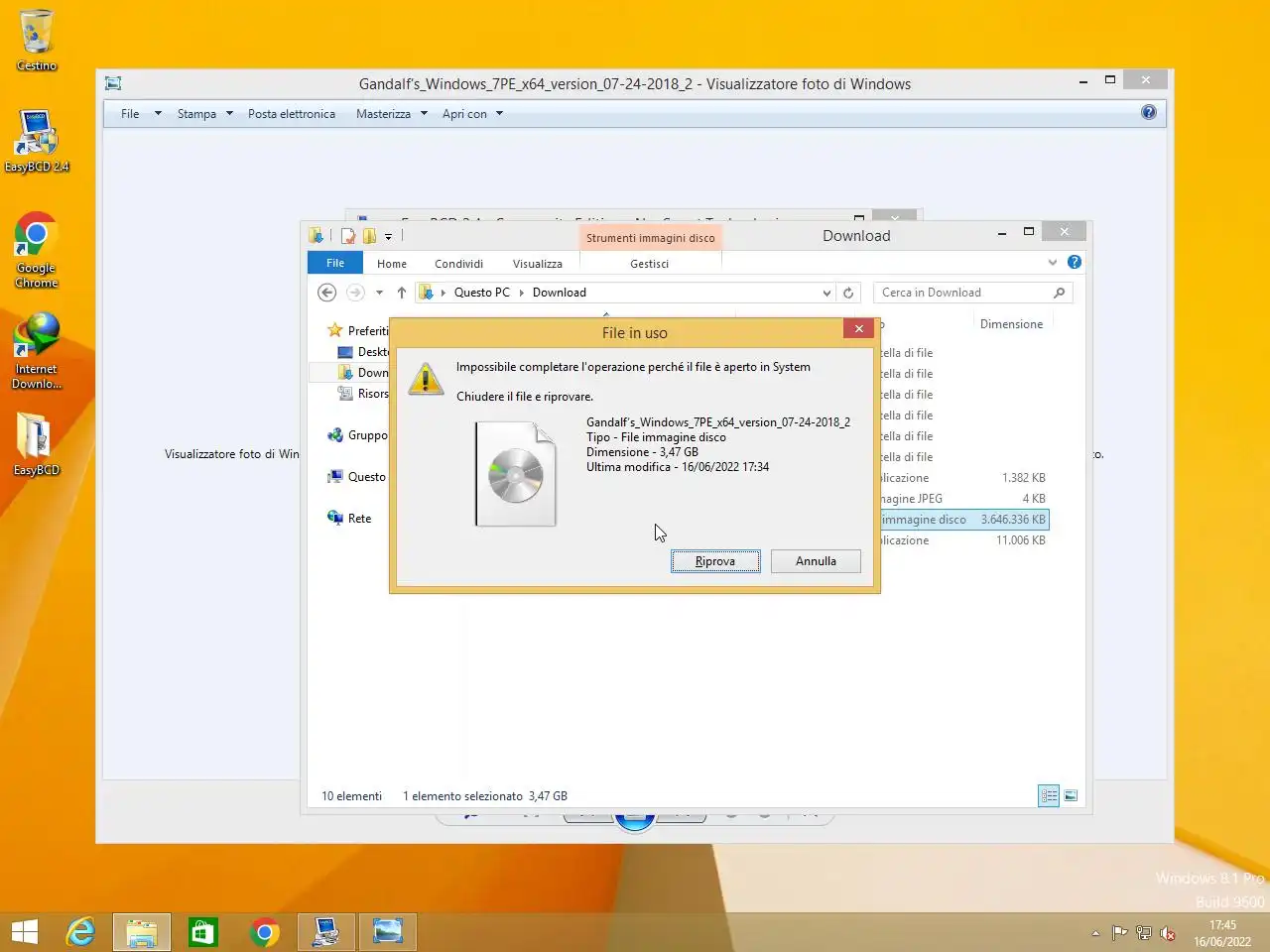Close the File in uso dialog

coord(859,328)
